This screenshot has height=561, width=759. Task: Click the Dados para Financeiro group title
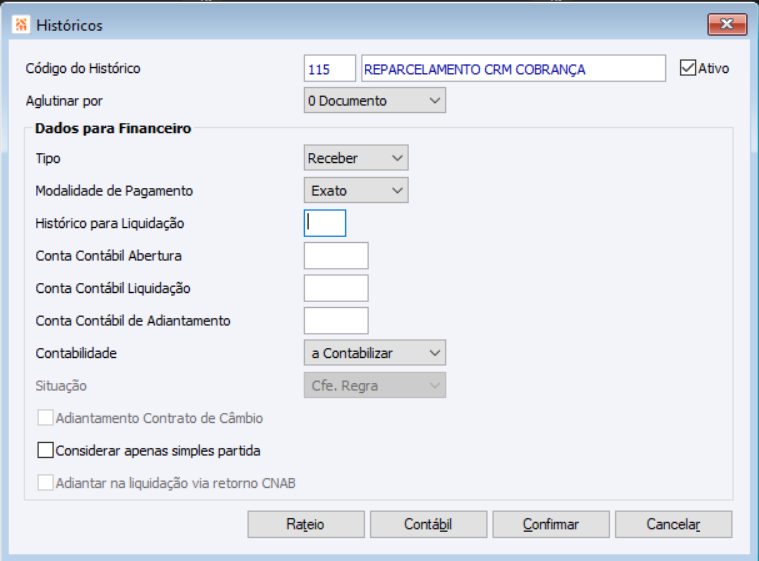[113, 128]
